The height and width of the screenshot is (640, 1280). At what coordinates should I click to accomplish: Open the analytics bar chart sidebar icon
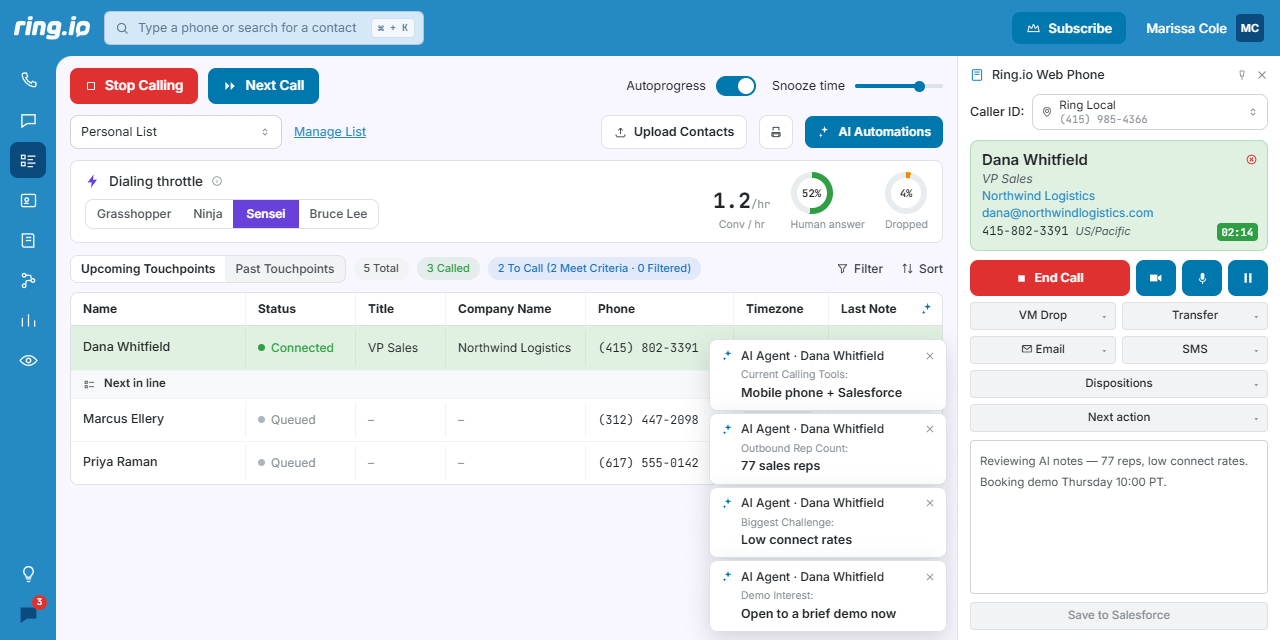point(28,320)
